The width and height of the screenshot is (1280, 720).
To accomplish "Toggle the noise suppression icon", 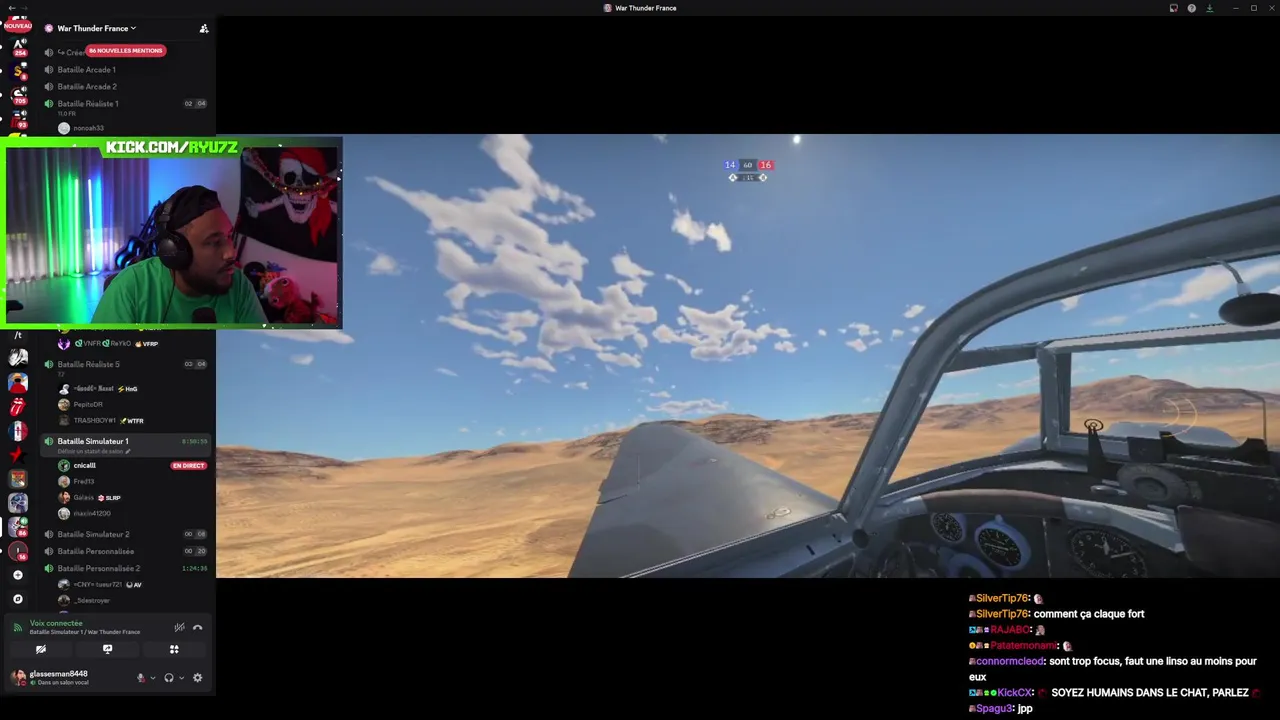I will 179,627.
